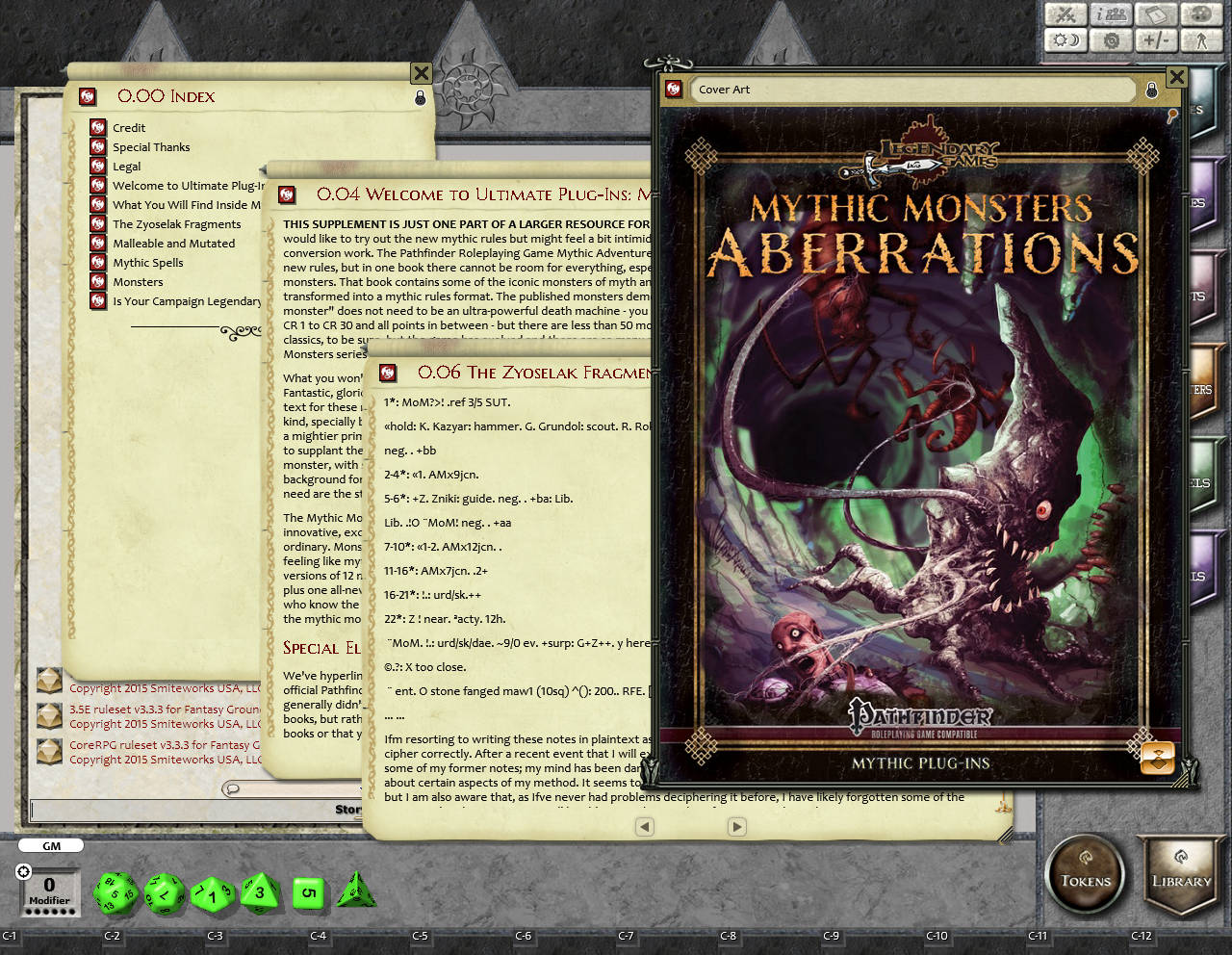1232x955 pixels.
Task: Open the Party Sheet icon
Action: pos(1111,15)
